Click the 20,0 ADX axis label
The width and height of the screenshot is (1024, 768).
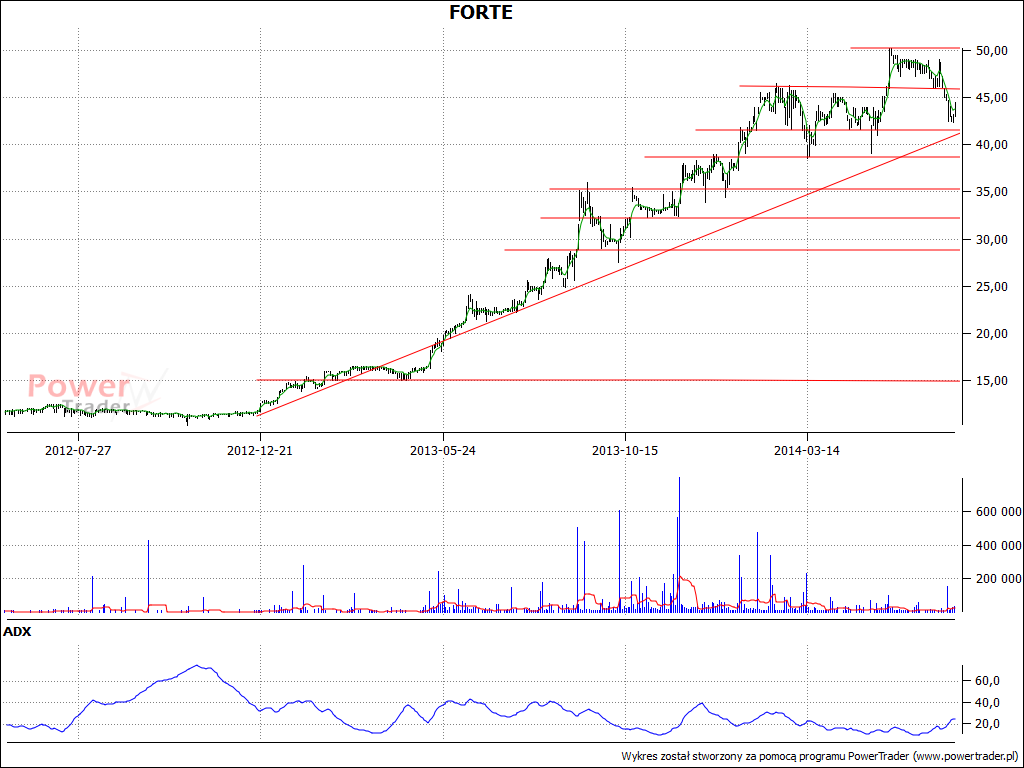click(987, 724)
